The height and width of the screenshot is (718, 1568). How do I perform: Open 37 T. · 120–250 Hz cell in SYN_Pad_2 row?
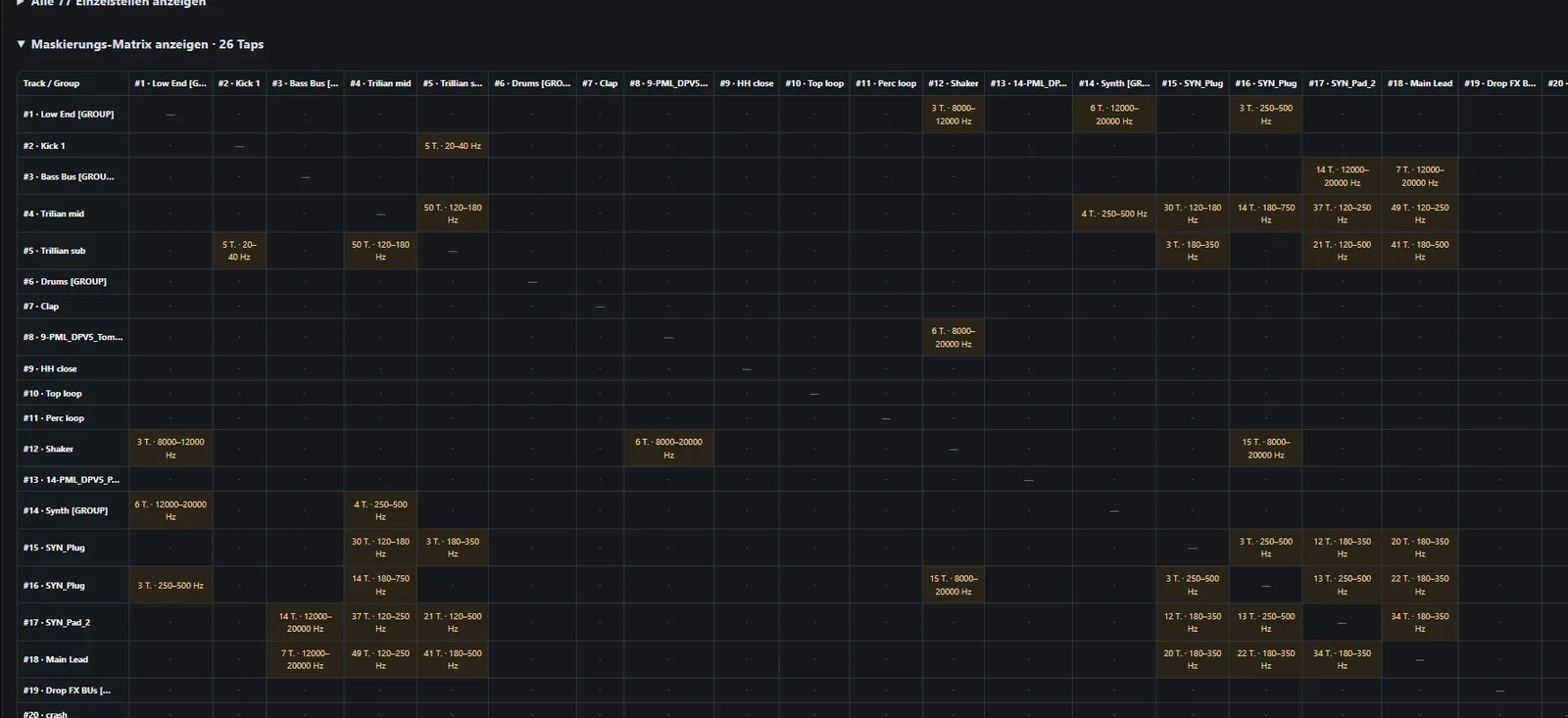point(380,622)
